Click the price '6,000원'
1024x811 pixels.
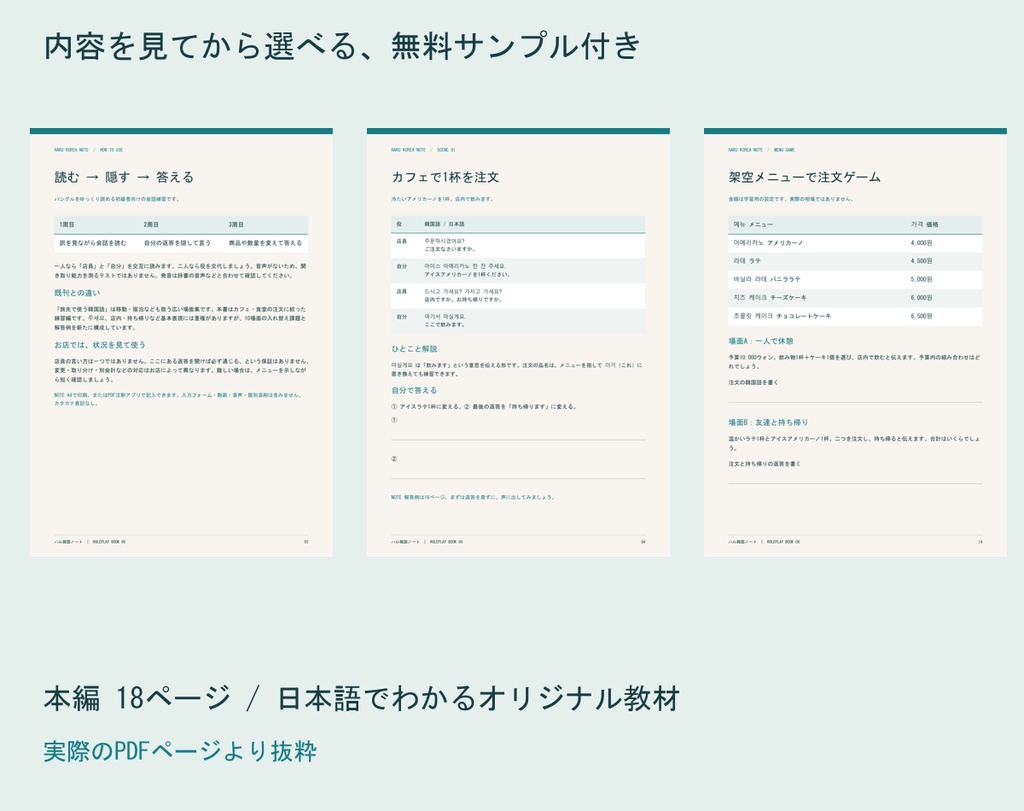(921, 298)
